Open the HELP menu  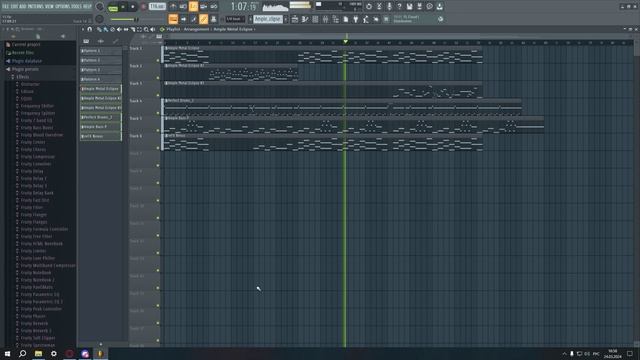tap(87, 7)
